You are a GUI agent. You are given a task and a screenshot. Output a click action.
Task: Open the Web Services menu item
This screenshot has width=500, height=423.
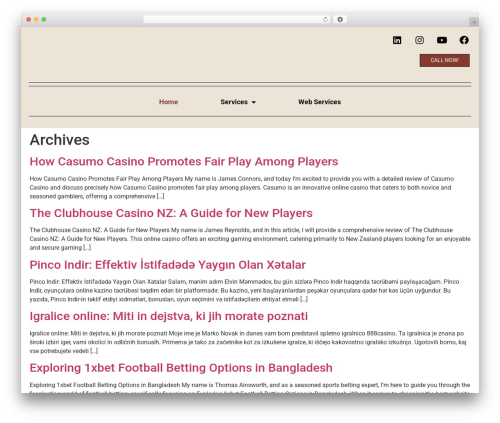tap(319, 102)
